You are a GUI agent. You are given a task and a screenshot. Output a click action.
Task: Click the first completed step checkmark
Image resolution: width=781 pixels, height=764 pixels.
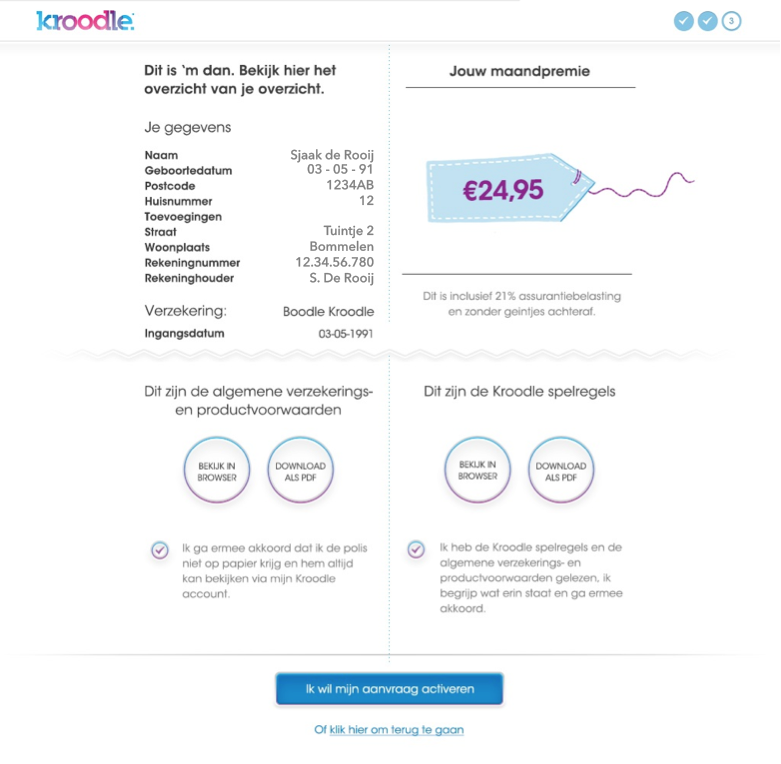click(684, 21)
